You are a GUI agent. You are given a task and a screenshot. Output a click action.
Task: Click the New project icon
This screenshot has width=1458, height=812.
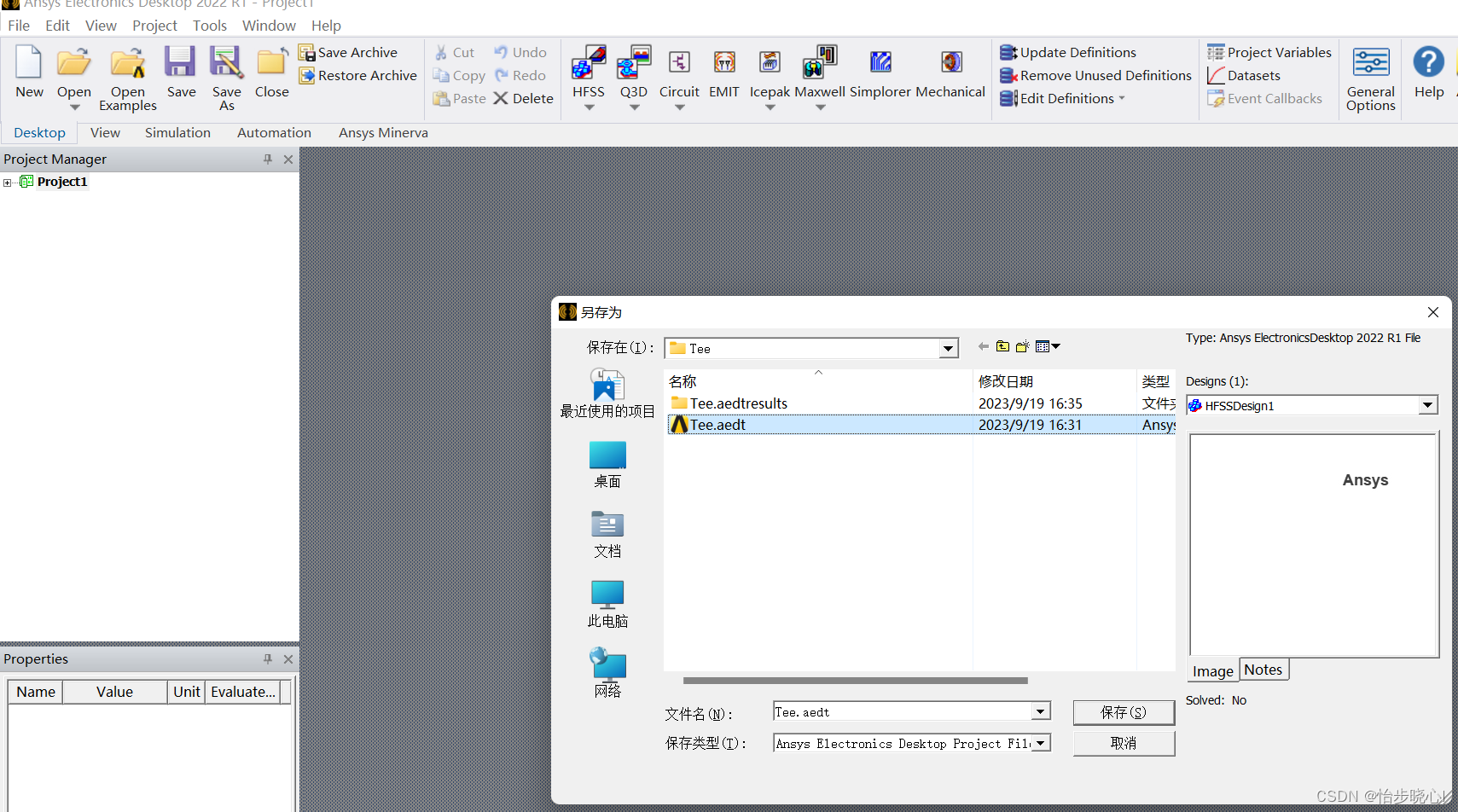(29, 62)
